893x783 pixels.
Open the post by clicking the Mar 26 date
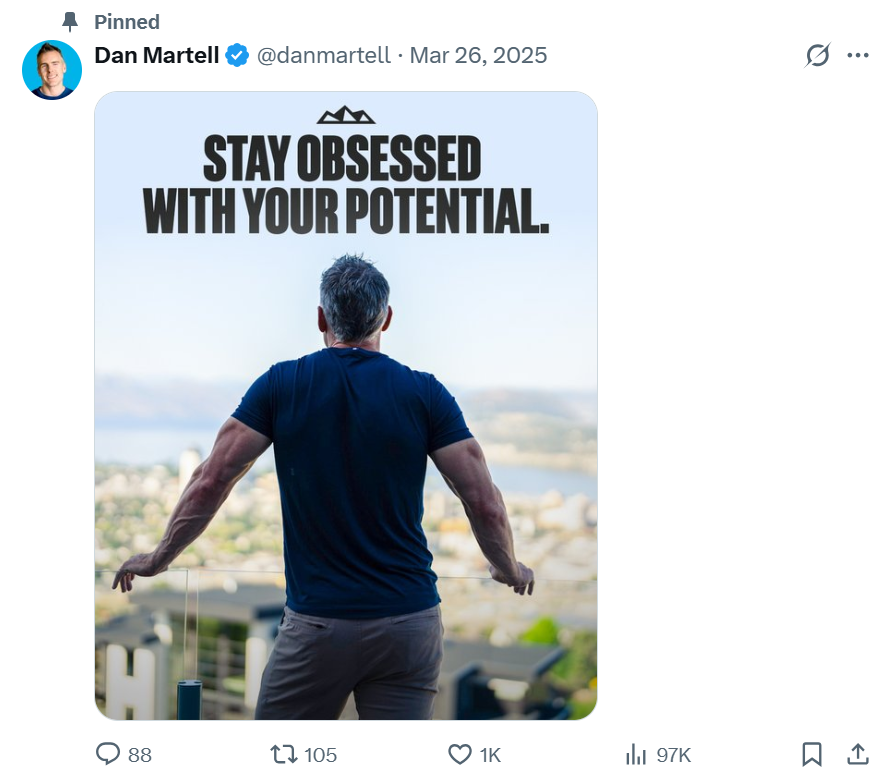pyautogui.click(x=478, y=56)
